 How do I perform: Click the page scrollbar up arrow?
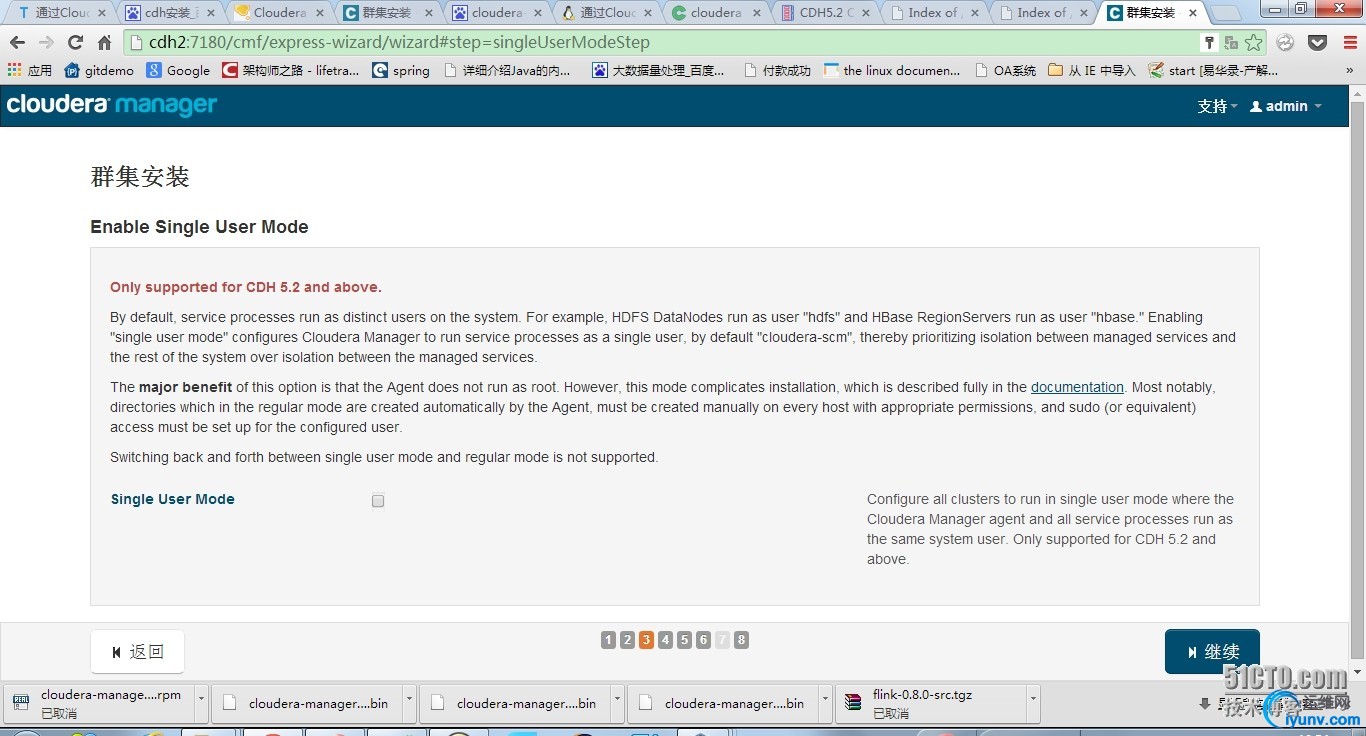1357,94
